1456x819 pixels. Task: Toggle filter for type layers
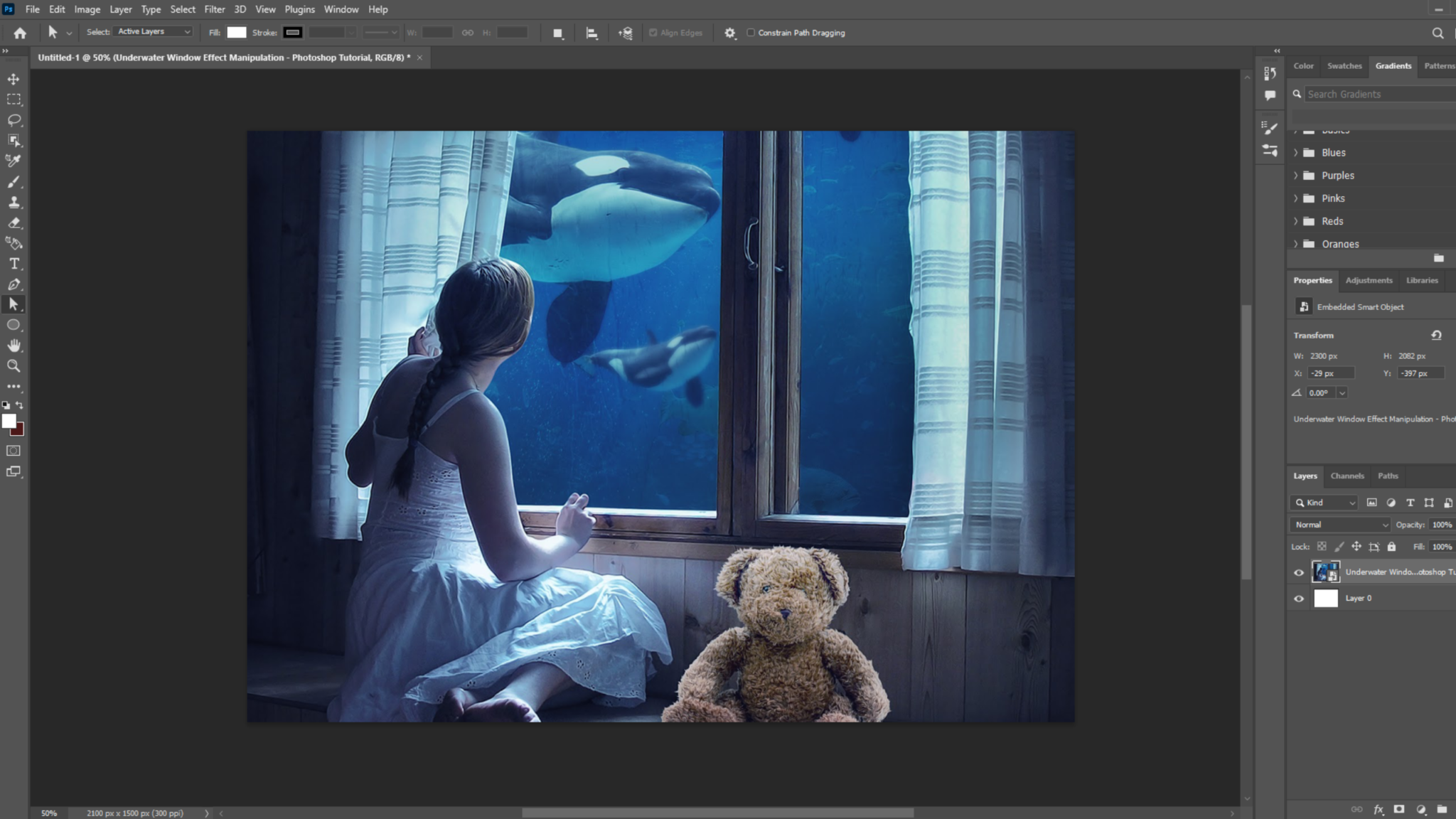tap(1410, 503)
